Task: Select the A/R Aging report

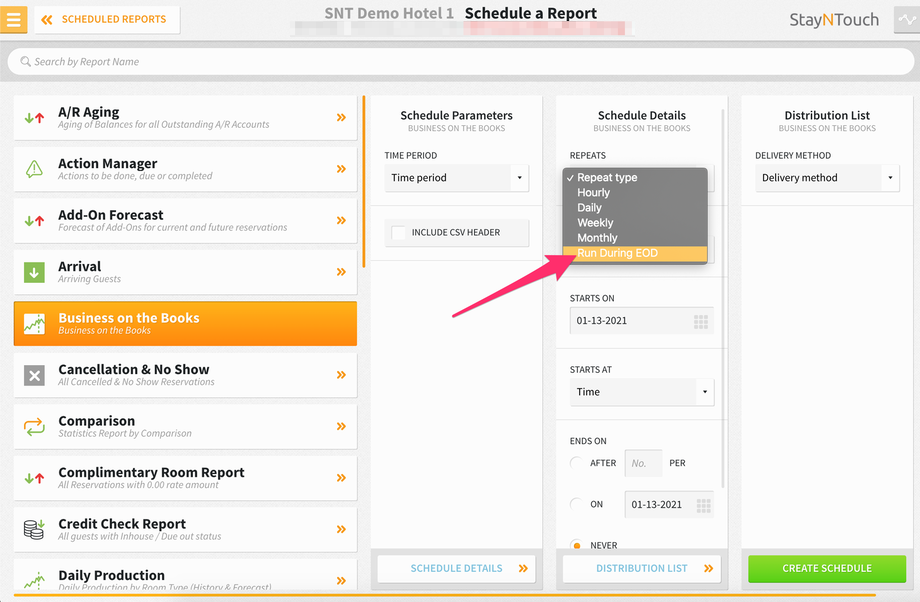Action: click(x=185, y=117)
